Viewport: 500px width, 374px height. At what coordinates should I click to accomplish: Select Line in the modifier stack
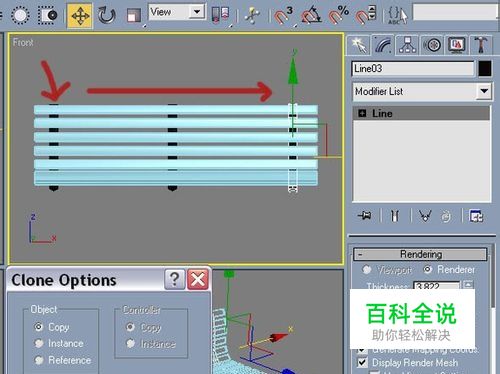pos(421,113)
